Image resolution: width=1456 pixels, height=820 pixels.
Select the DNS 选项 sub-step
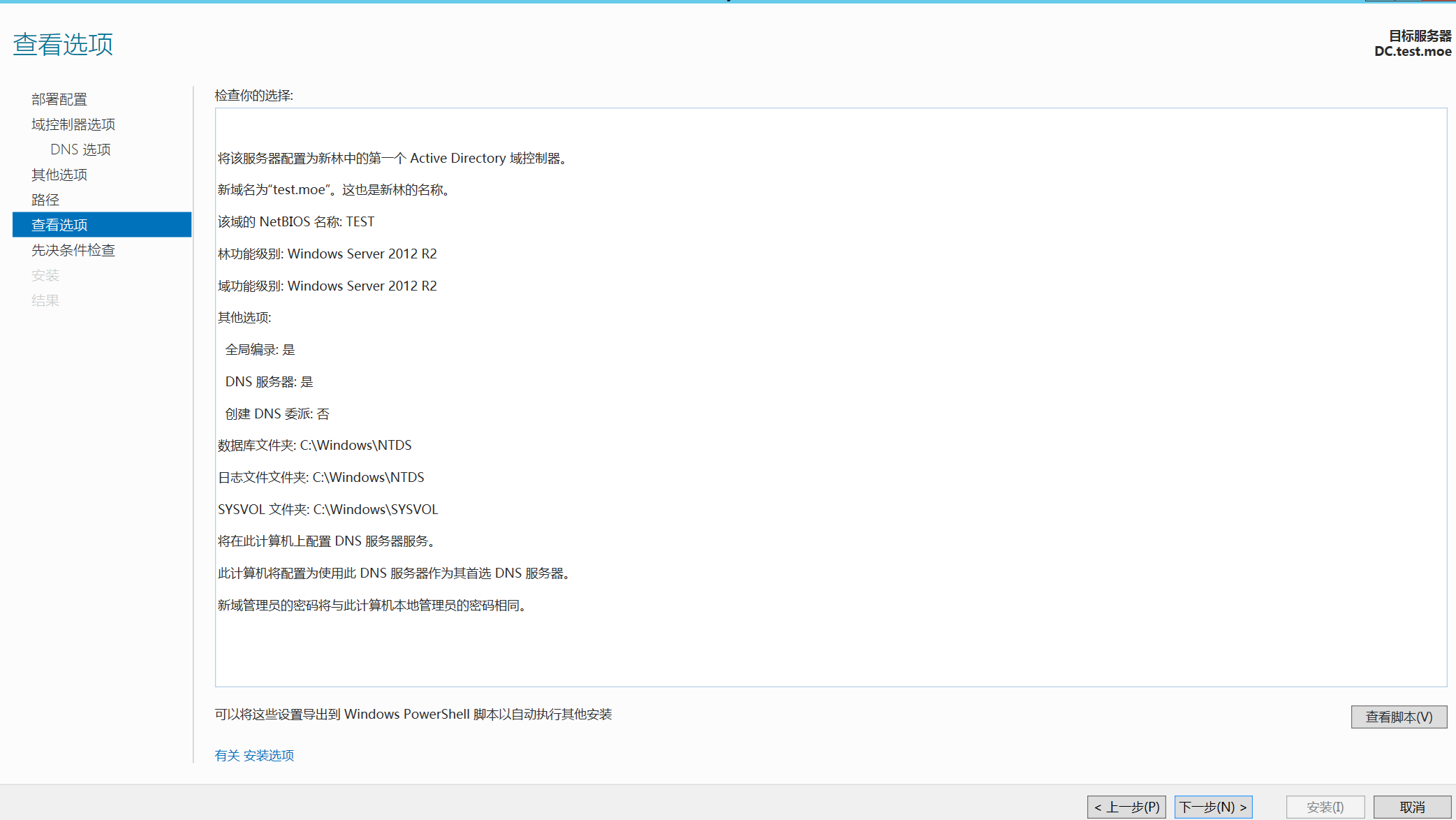coord(80,149)
